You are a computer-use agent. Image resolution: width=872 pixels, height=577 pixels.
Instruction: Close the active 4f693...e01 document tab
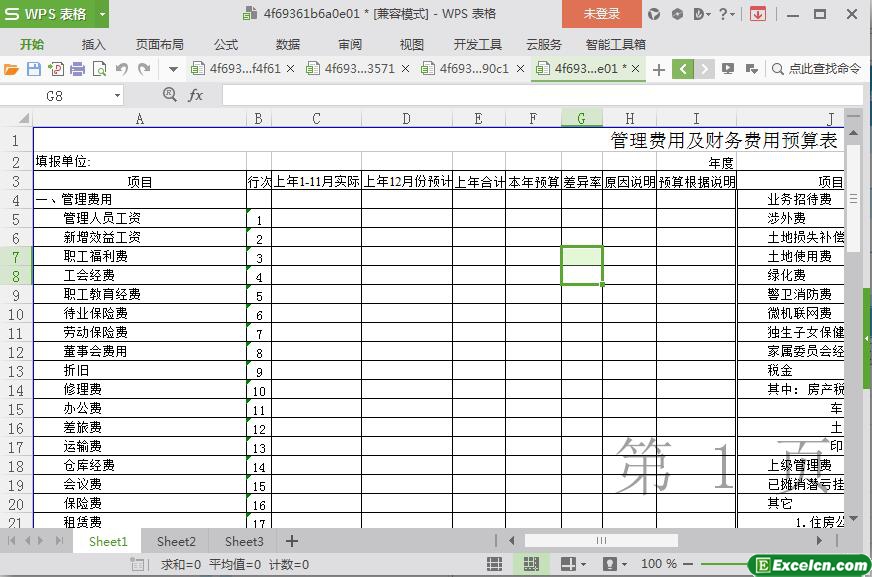click(636, 69)
